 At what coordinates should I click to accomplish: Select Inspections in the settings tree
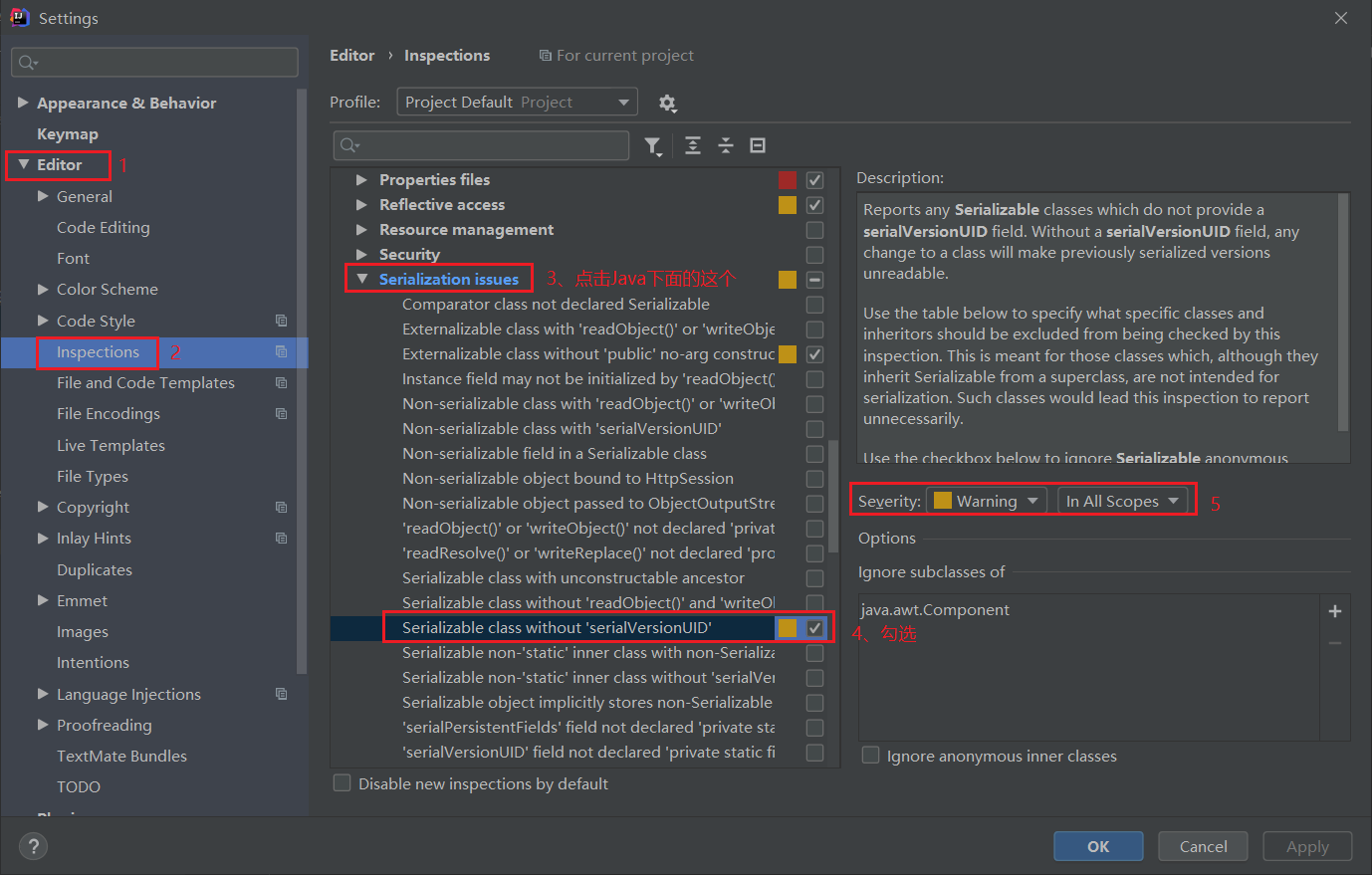click(98, 351)
